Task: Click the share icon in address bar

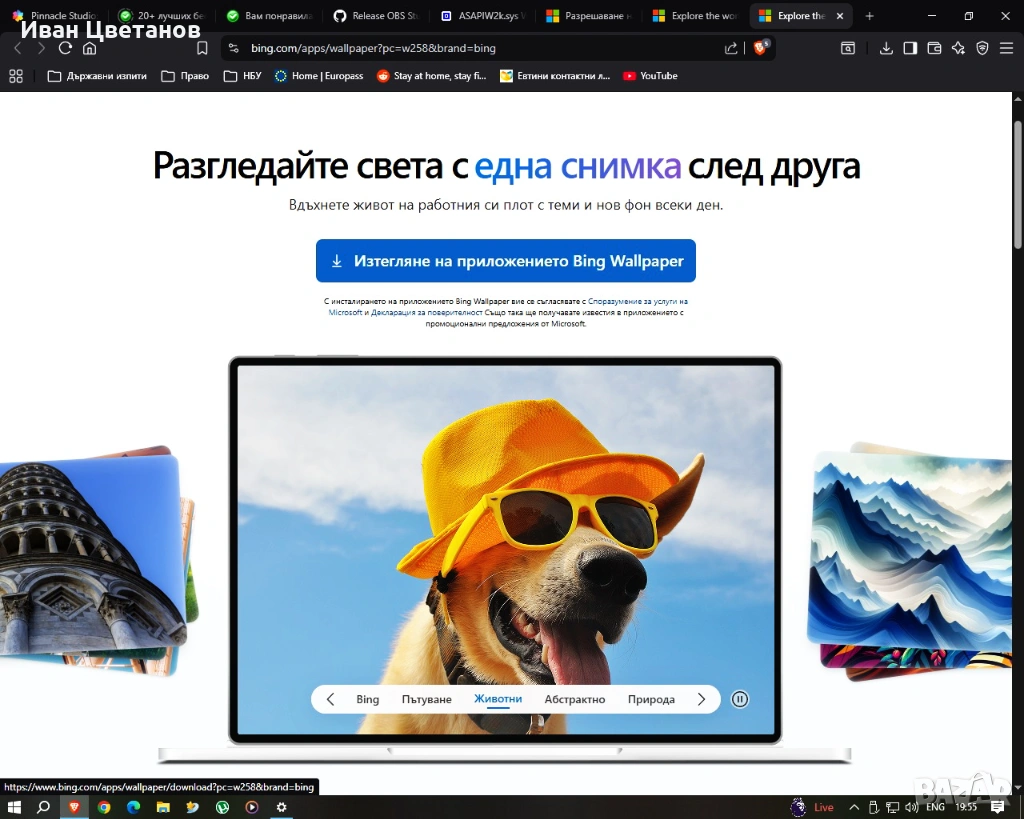Action: click(731, 48)
